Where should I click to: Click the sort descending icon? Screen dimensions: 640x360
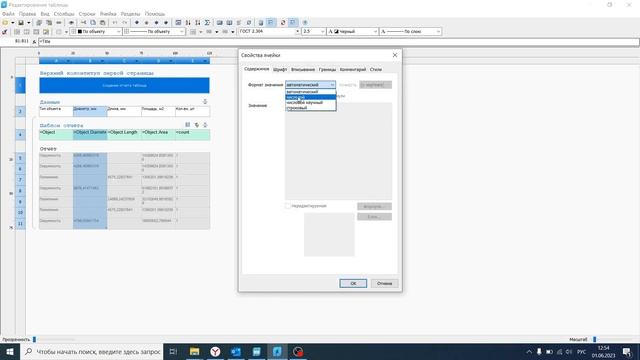click(198, 23)
